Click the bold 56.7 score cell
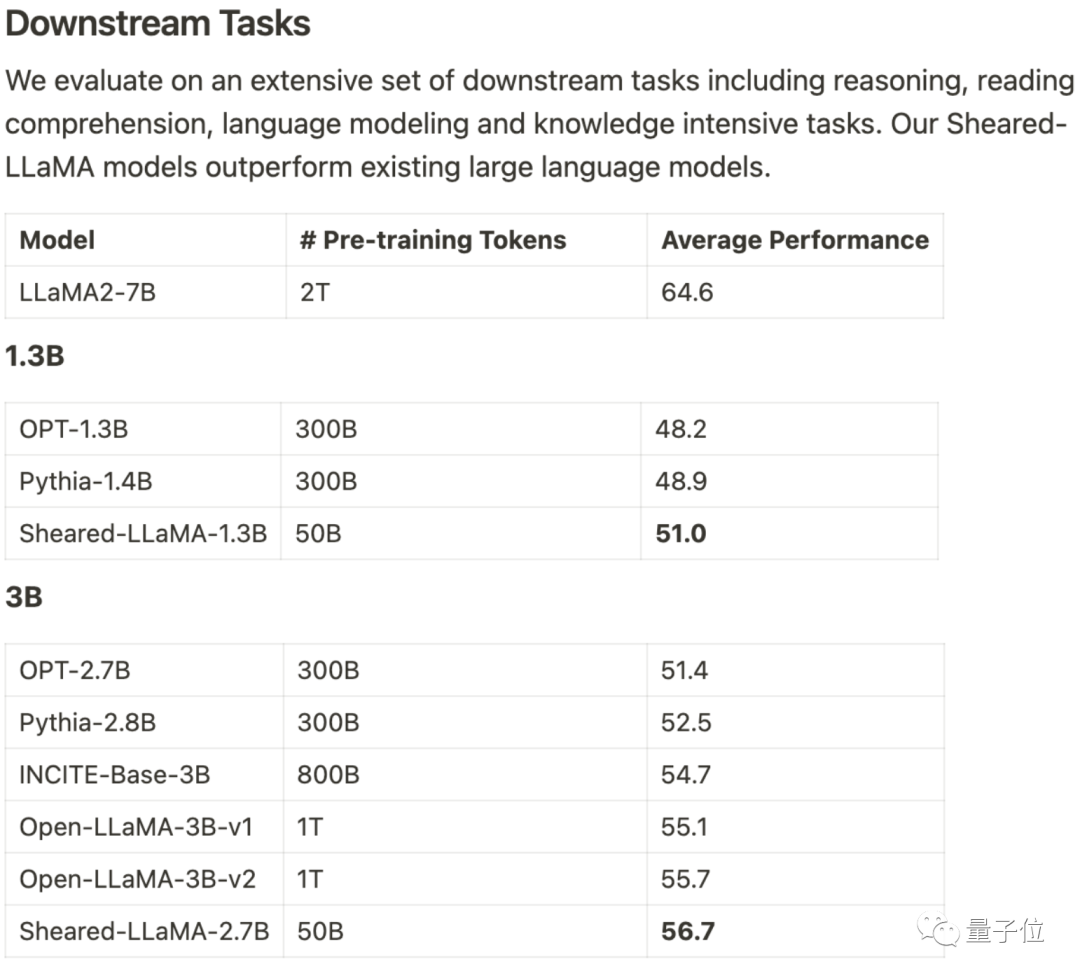The width and height of the screenshot is (1080, 978). click(x=688, y=931)
